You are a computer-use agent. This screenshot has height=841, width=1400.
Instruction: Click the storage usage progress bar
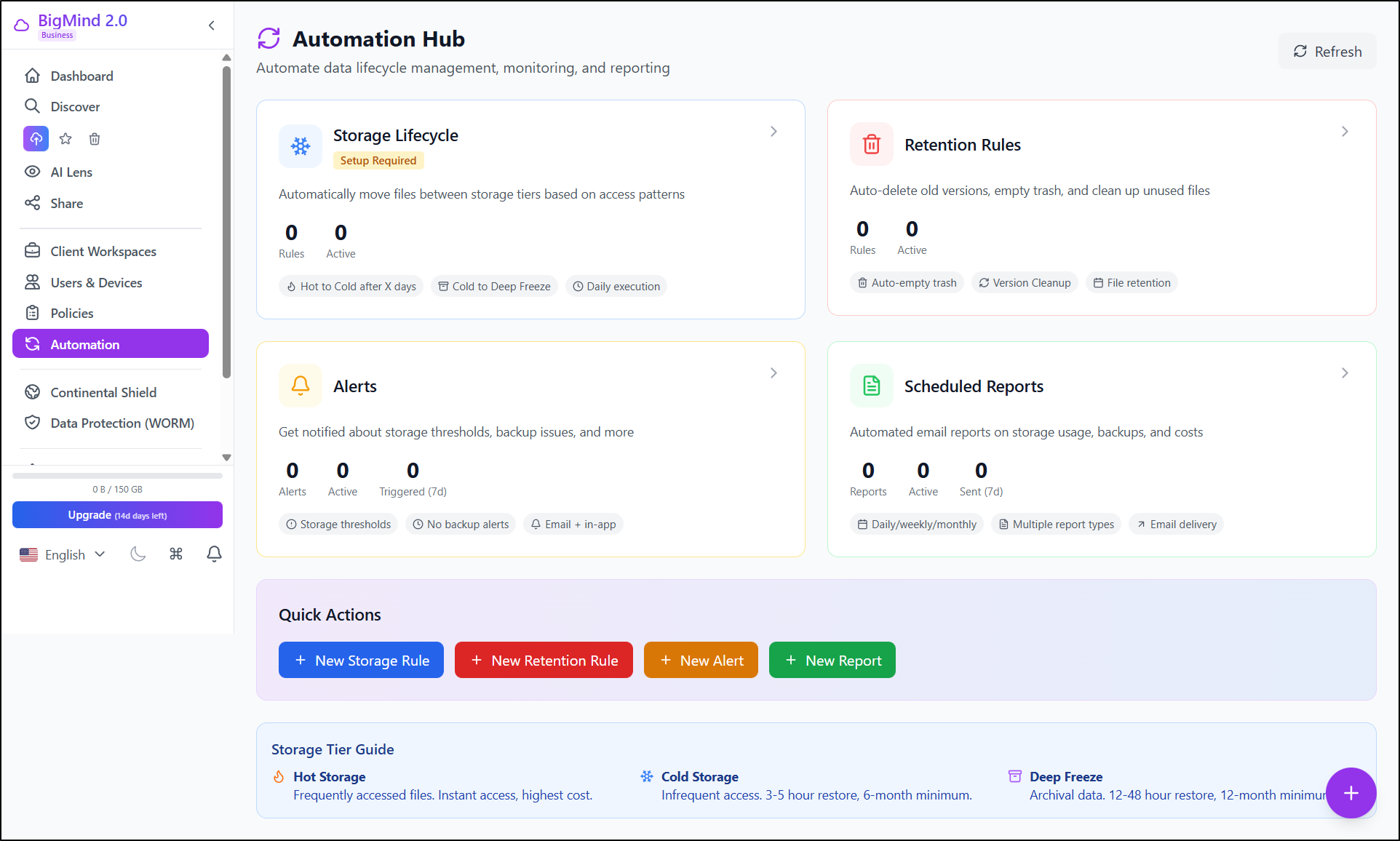117,476
